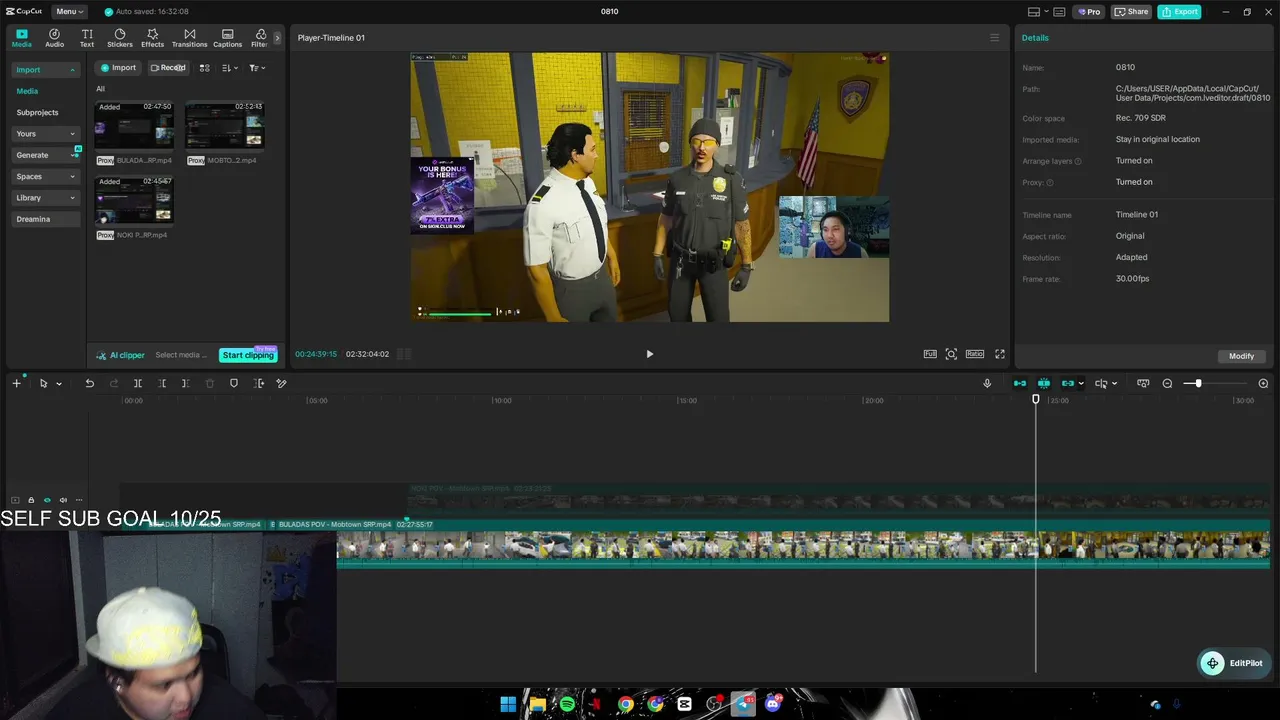
Task: Play the preview video
Action: [x=649, y=354]
